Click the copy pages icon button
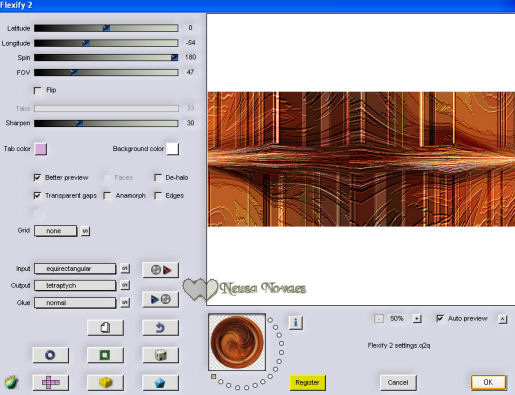The height and width of the screenshot is (395, 515). [x=105, y=328]
